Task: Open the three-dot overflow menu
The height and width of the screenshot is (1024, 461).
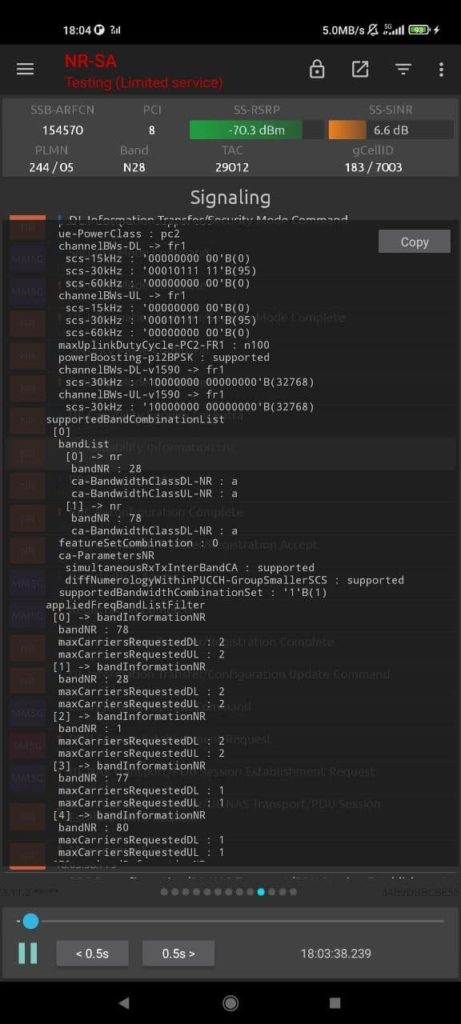Action: pos(441,69)
